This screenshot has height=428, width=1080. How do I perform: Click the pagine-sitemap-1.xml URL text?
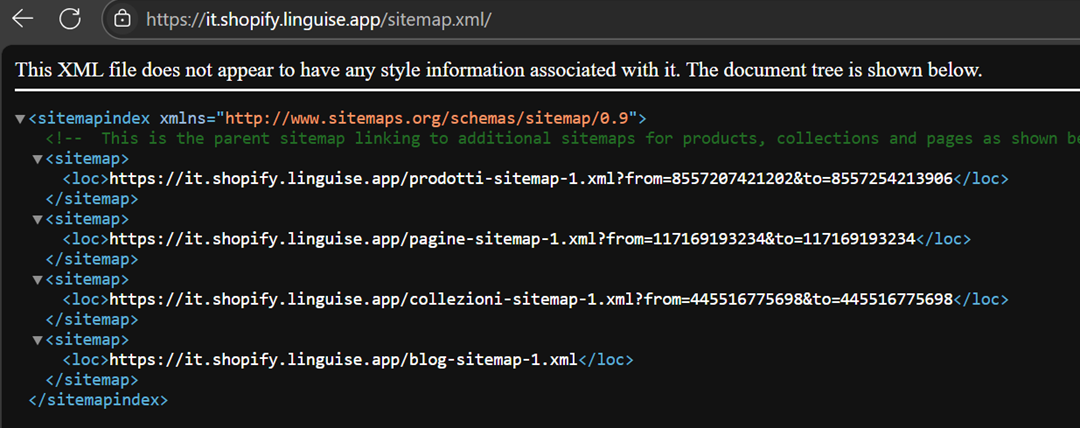point(512,239)
